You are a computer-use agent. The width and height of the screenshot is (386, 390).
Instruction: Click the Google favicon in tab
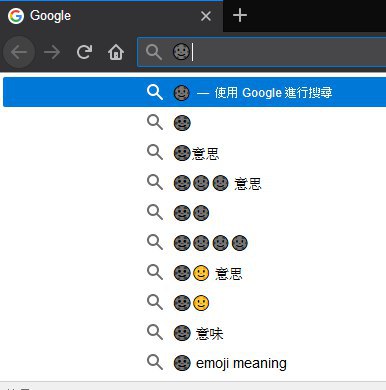tap(16, 16)
